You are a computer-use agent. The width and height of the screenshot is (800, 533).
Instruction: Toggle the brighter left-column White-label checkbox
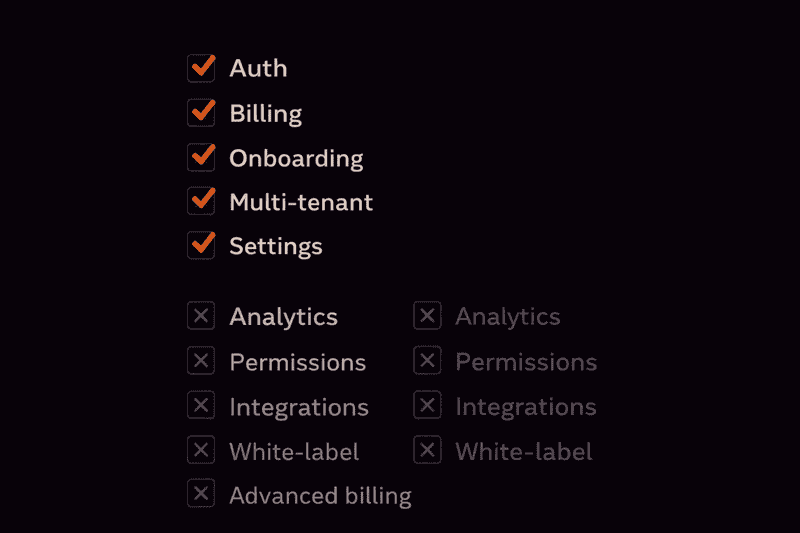201,451
